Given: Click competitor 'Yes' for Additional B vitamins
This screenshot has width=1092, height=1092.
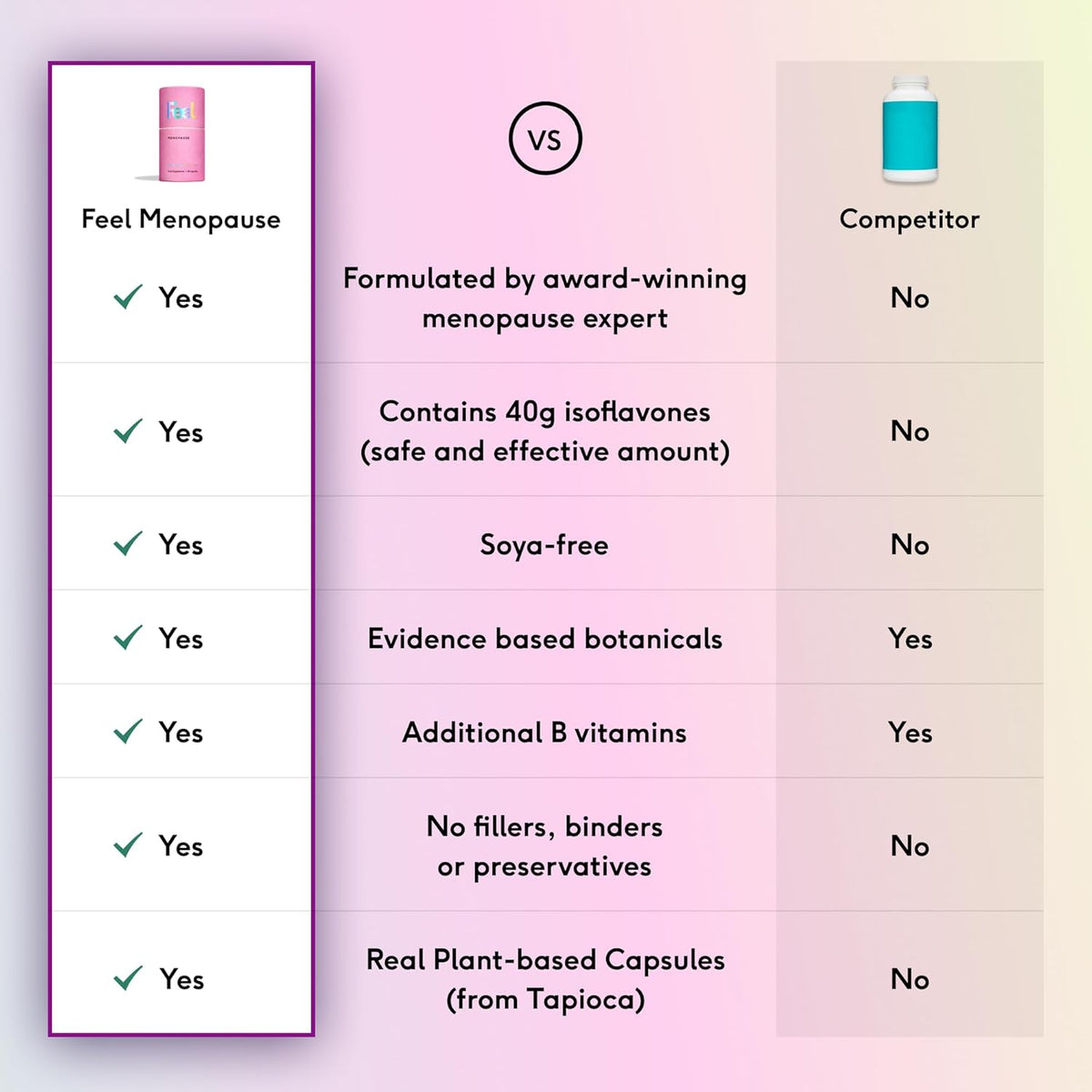Looking at the screenshot, I should point(910,733).
